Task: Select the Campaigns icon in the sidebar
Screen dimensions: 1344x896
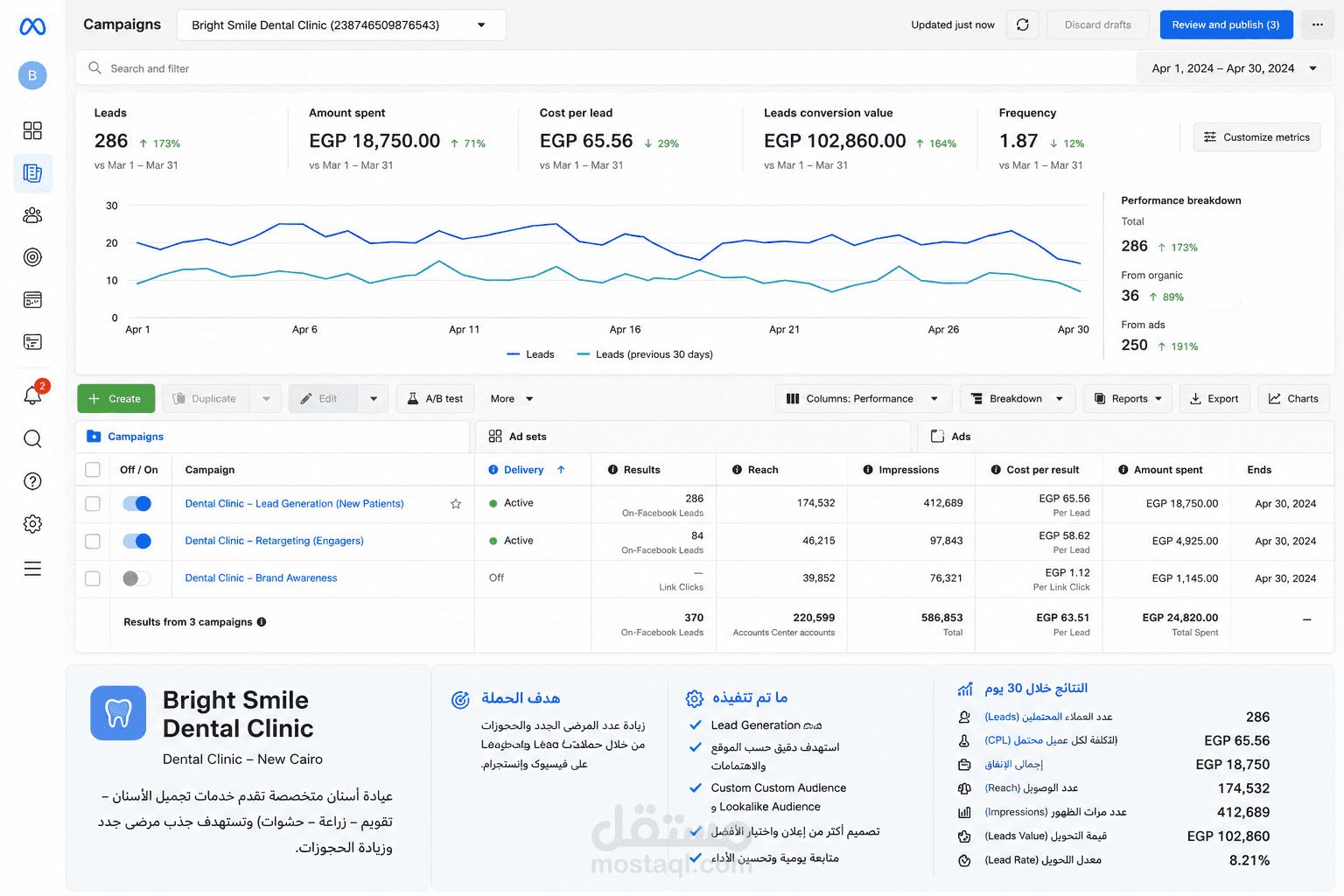Action: (32, 173)
